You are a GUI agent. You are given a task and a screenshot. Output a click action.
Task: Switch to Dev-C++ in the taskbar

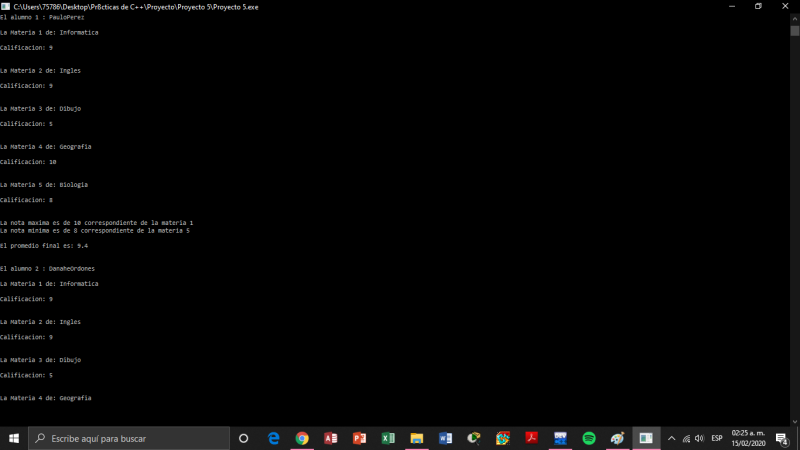pyautogui.click(x=561, y=438)
